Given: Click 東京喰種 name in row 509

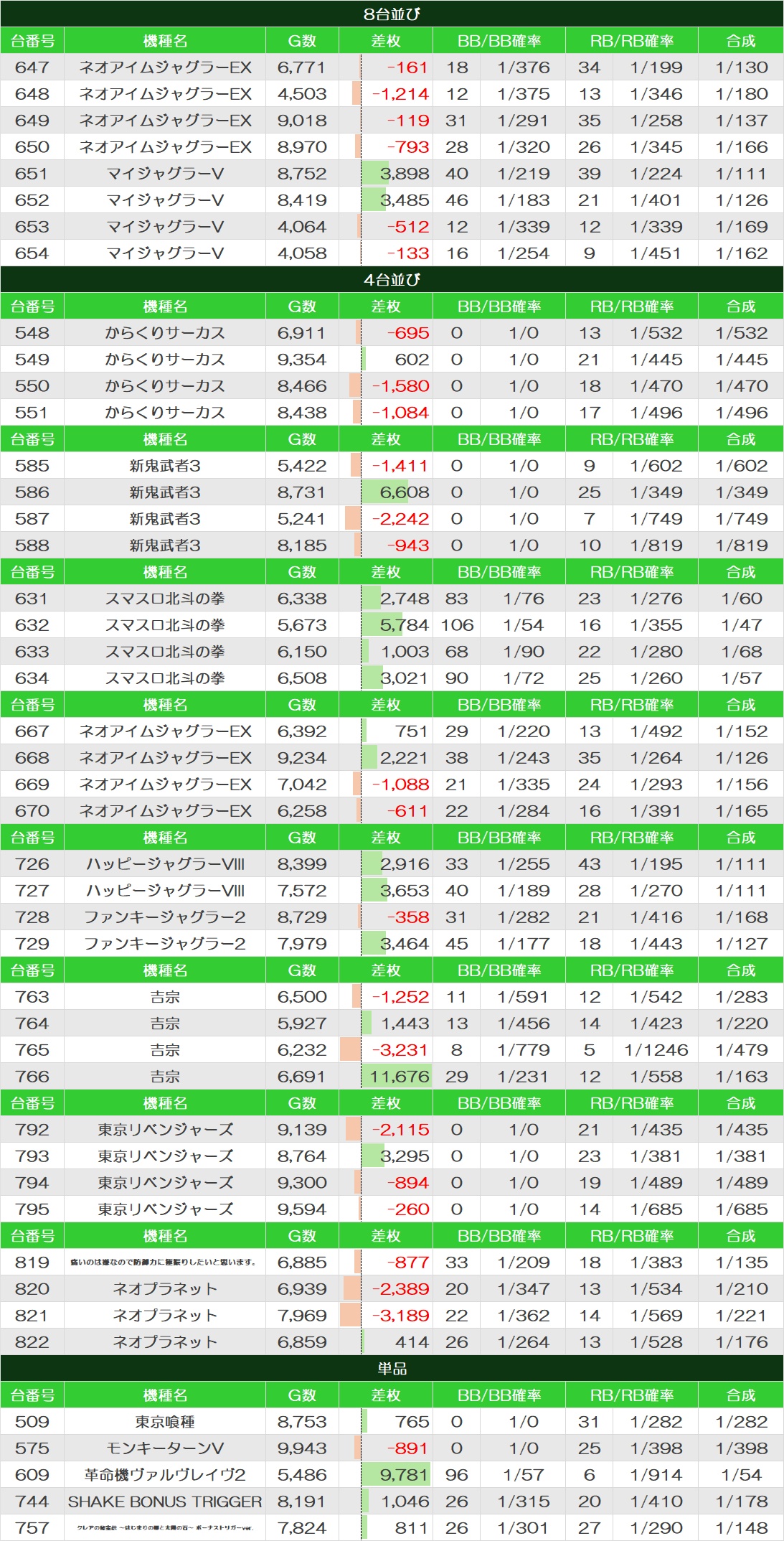Looking at the screenshot, I should pyautogui.click(x=165, y=1422).
